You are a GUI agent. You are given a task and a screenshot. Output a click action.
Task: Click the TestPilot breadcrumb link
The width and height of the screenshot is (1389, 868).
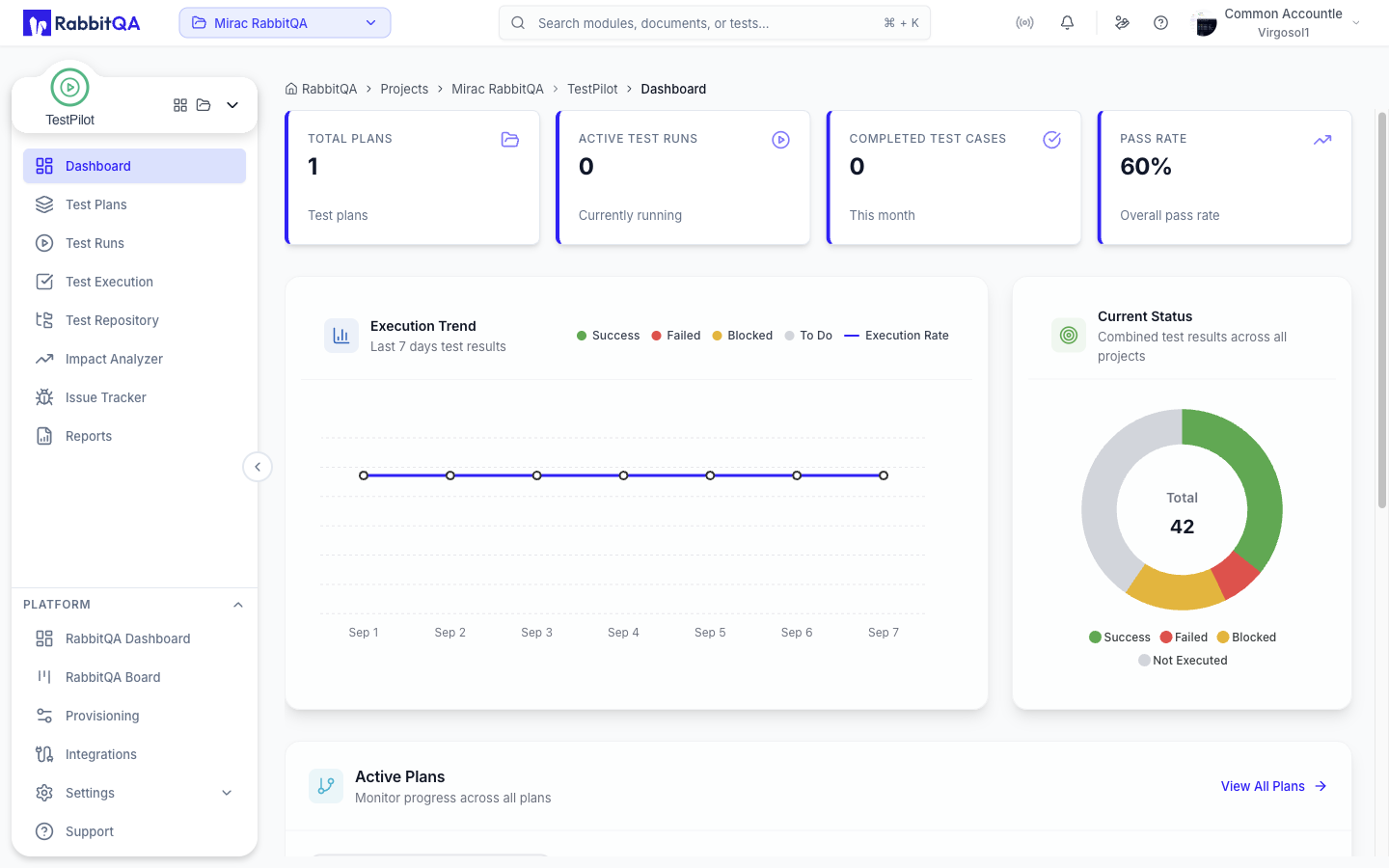click(x=592, y=89)
